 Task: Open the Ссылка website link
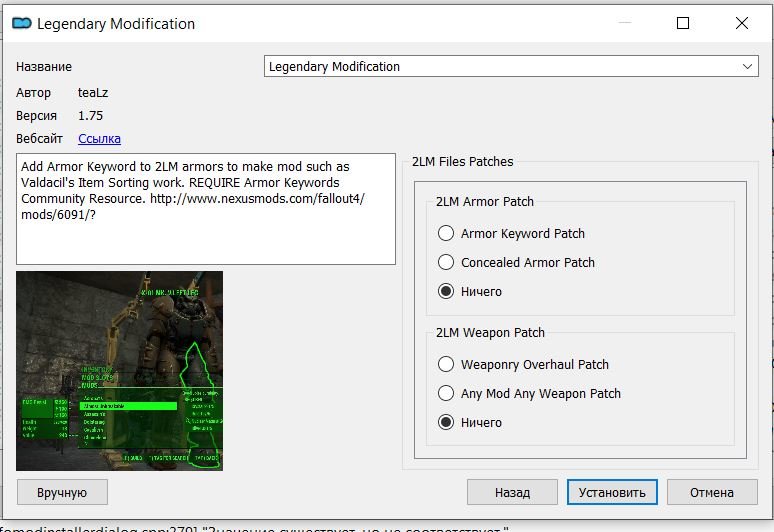coord(99,139)
